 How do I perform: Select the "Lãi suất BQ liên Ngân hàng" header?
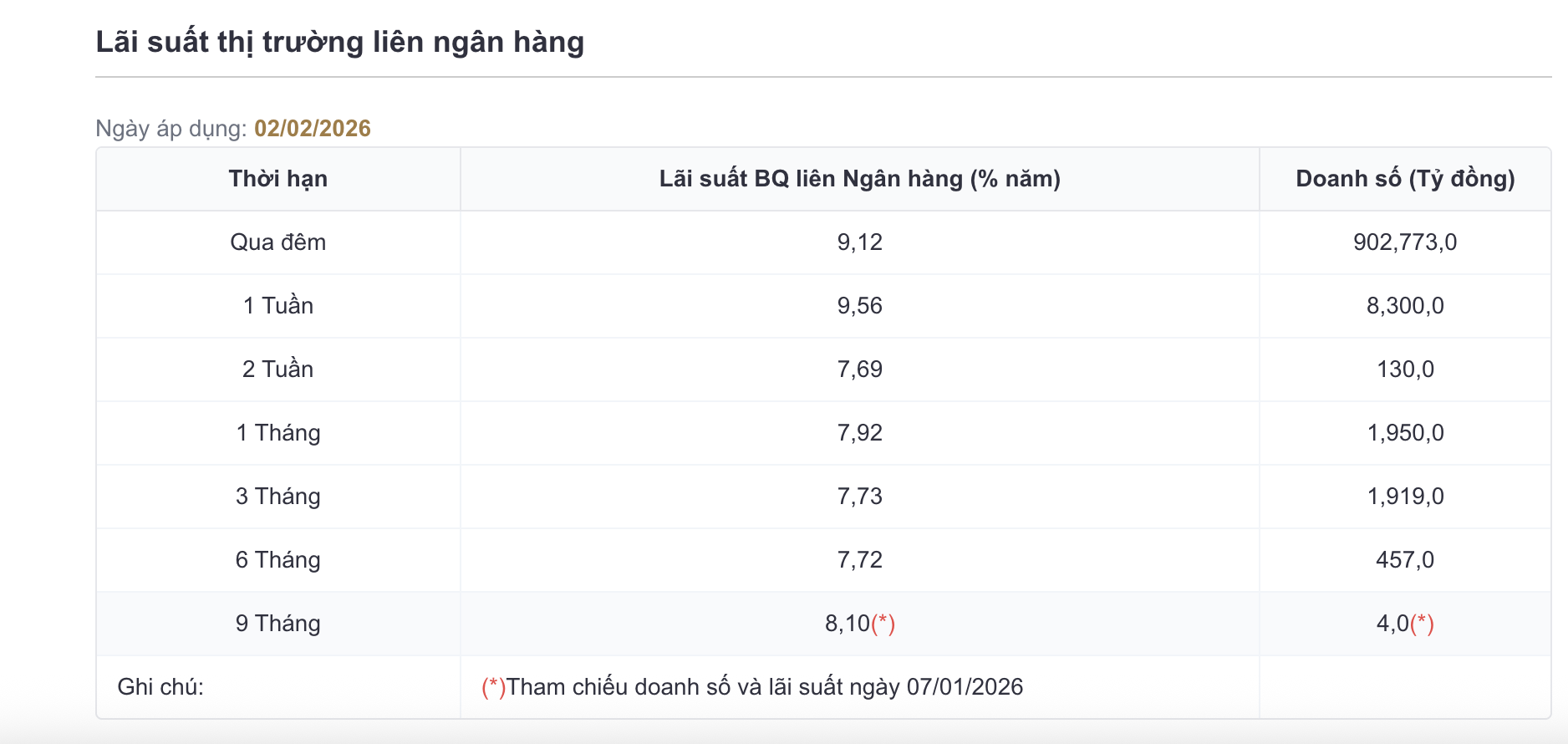click(x=859, y=179)
